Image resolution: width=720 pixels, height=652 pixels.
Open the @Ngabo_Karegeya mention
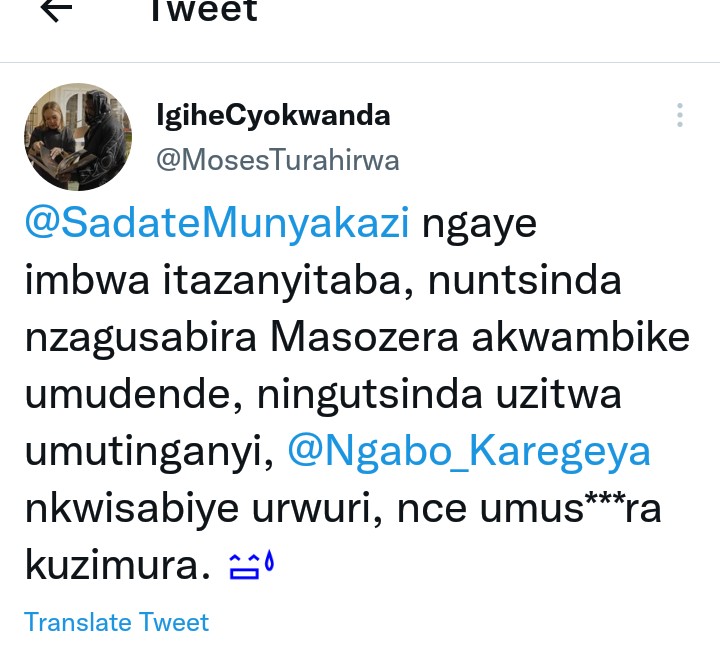coord(469,451)
